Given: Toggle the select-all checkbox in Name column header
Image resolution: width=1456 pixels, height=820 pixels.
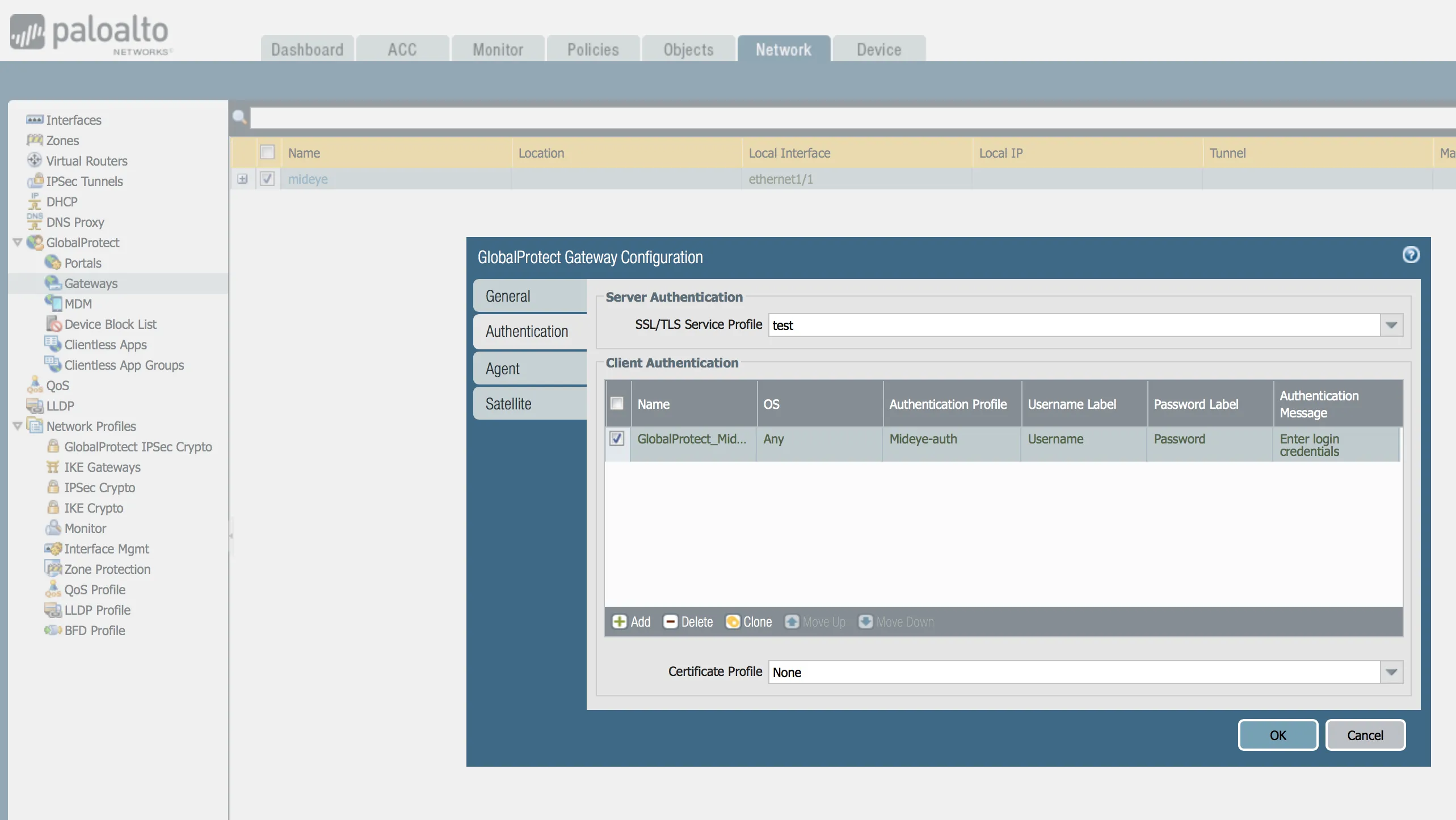Looking at the screenshot, I should (x=267, y=152).
